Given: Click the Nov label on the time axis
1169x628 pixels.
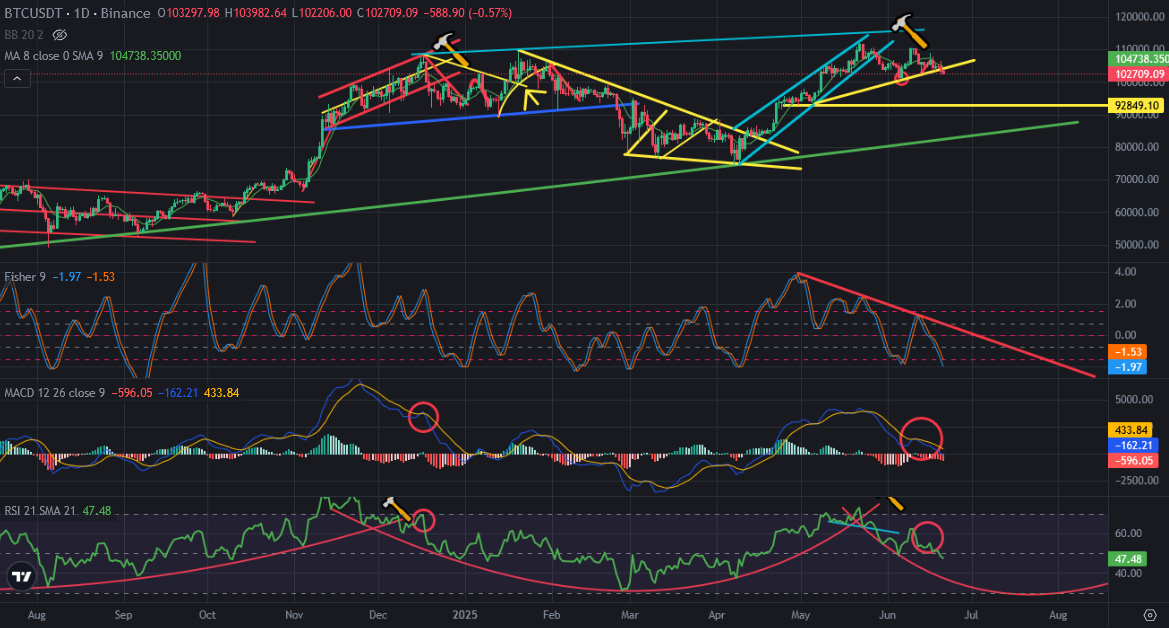Looking at the screenshot, I should point(294,615).
